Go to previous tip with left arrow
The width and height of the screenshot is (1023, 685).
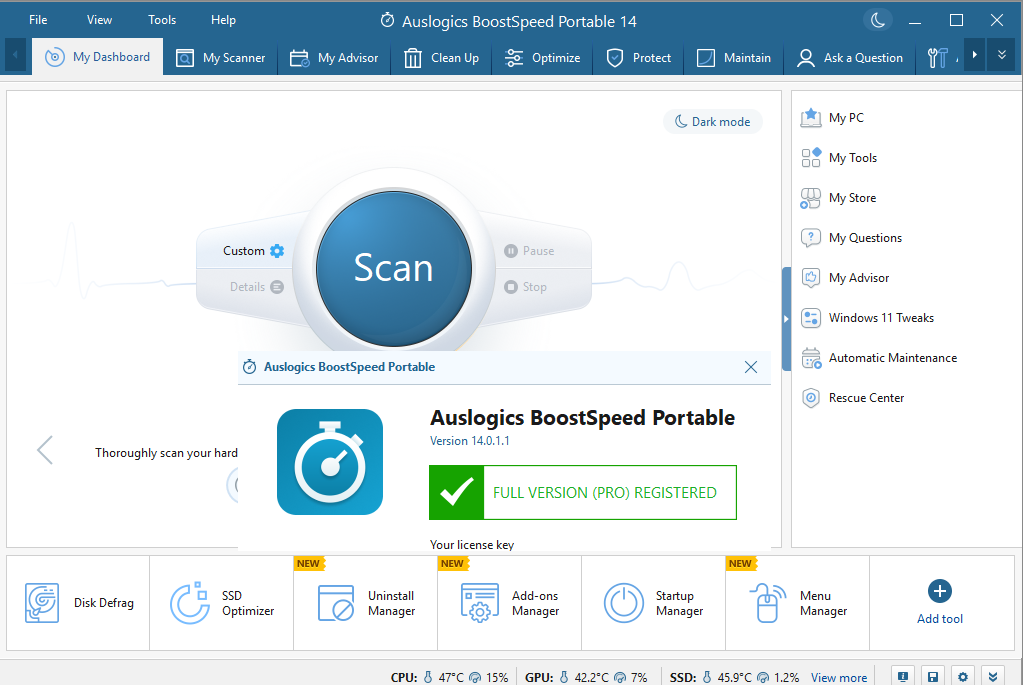pyautogui.click(x=45, y=450)
